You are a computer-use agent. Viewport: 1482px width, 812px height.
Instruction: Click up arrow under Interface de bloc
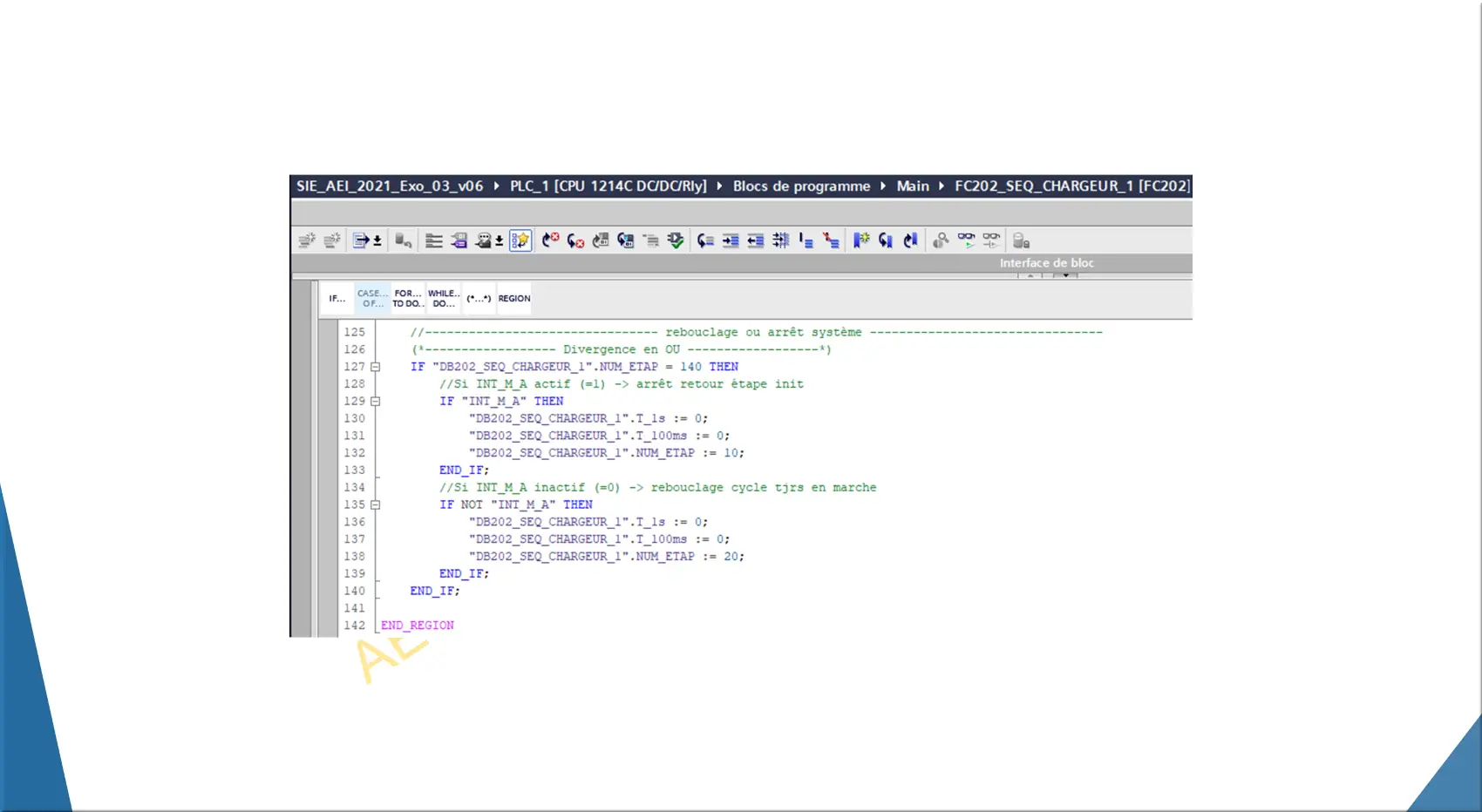point(1030,275)
